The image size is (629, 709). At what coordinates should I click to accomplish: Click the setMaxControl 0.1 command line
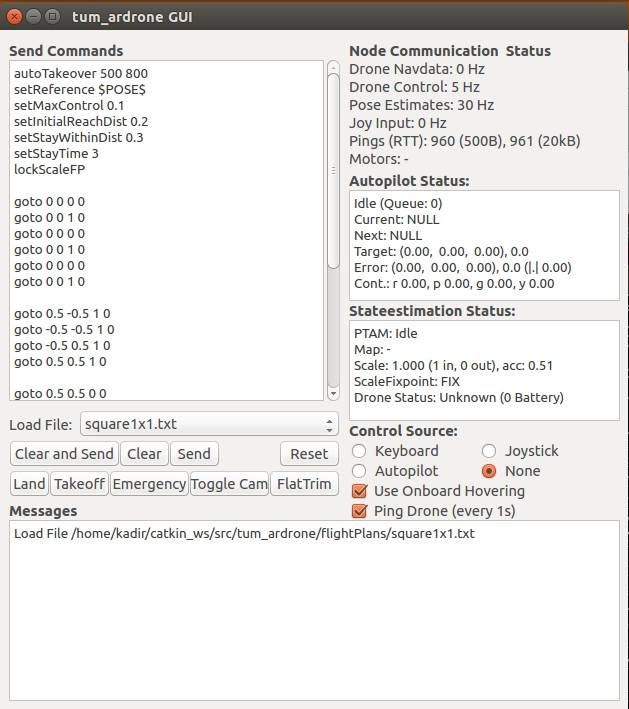coord(69,105)
